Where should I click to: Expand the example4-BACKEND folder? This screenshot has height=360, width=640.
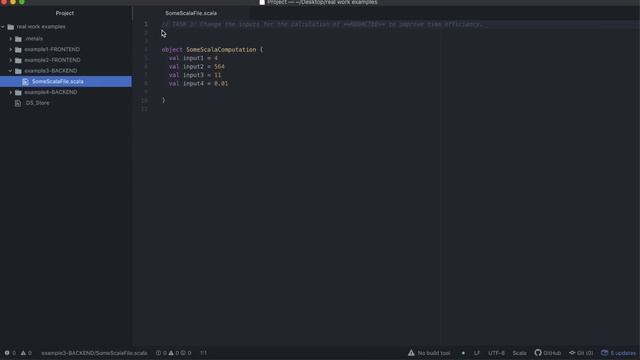(11, 92)
